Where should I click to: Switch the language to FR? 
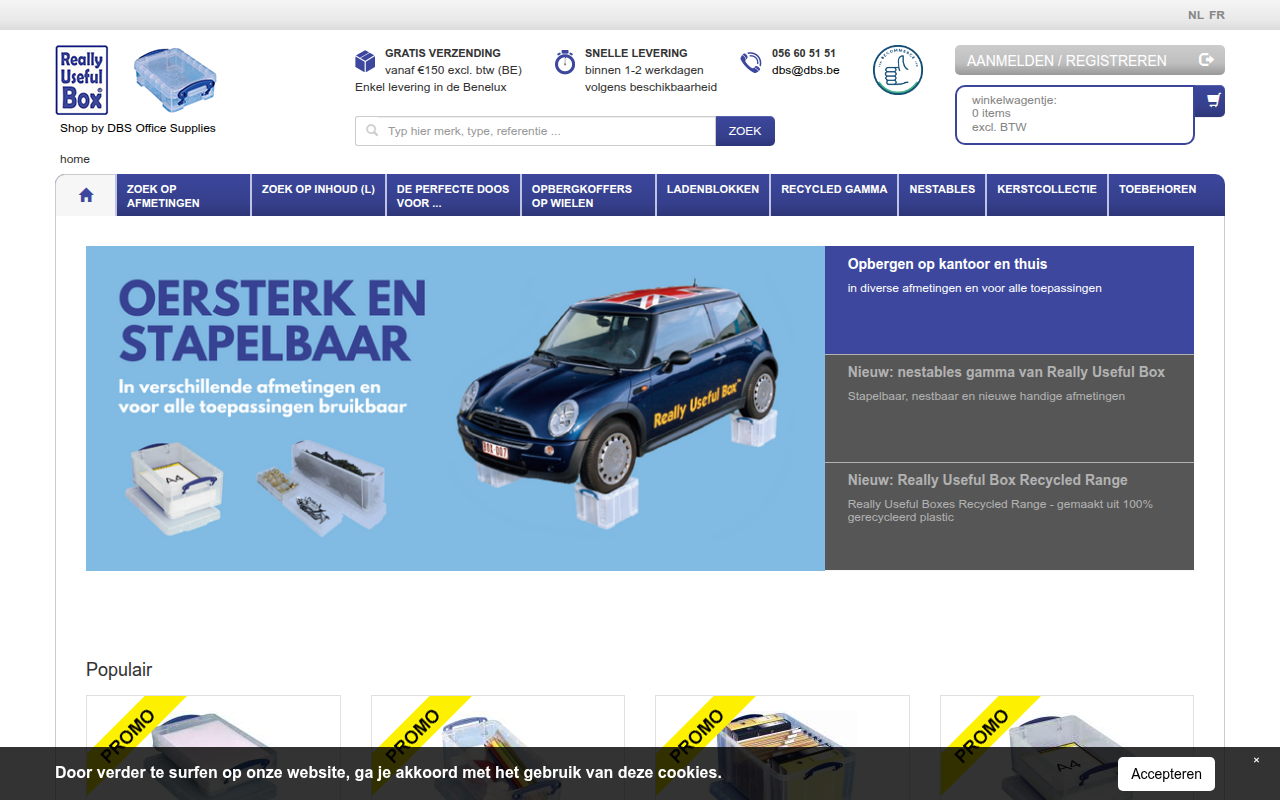pos(1217,15)
